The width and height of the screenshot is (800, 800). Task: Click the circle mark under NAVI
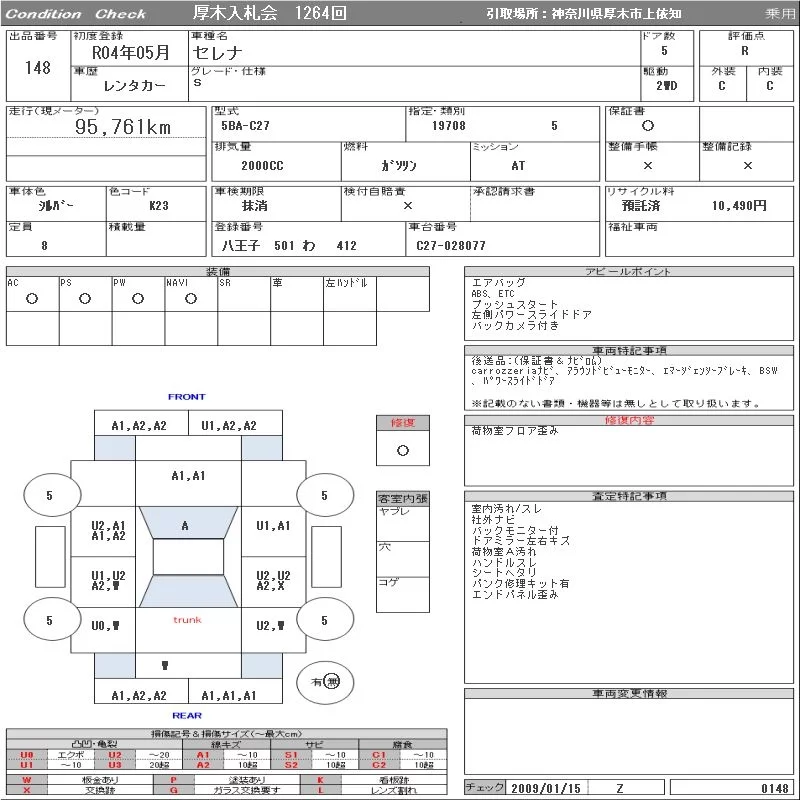pos(191,298)
